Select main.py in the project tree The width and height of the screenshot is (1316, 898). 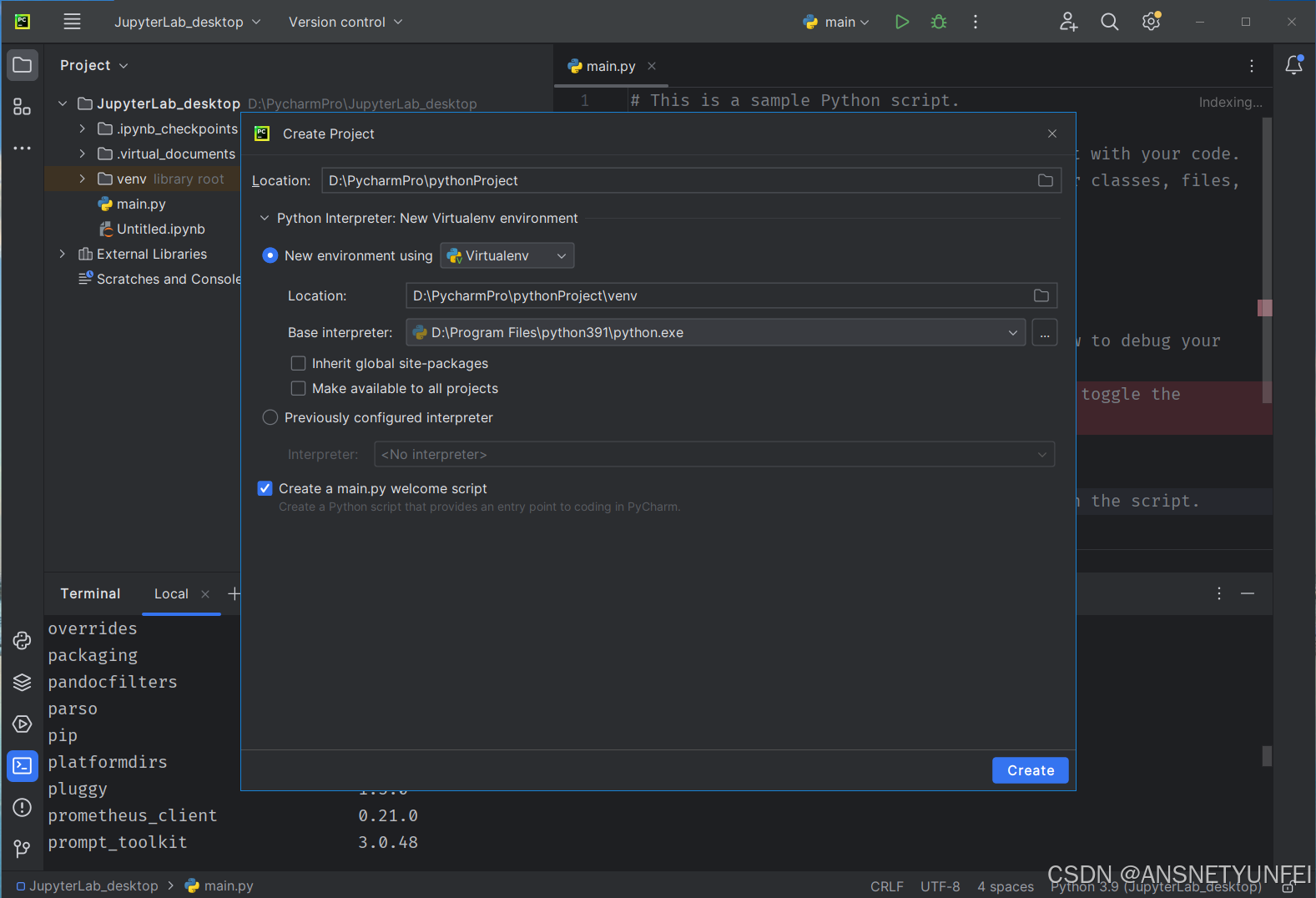pos(141,204)
